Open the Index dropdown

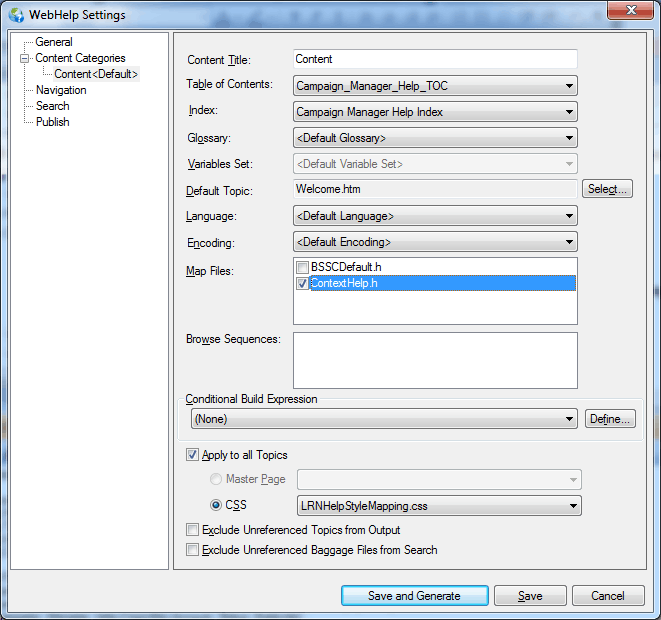tap(435, 112)
